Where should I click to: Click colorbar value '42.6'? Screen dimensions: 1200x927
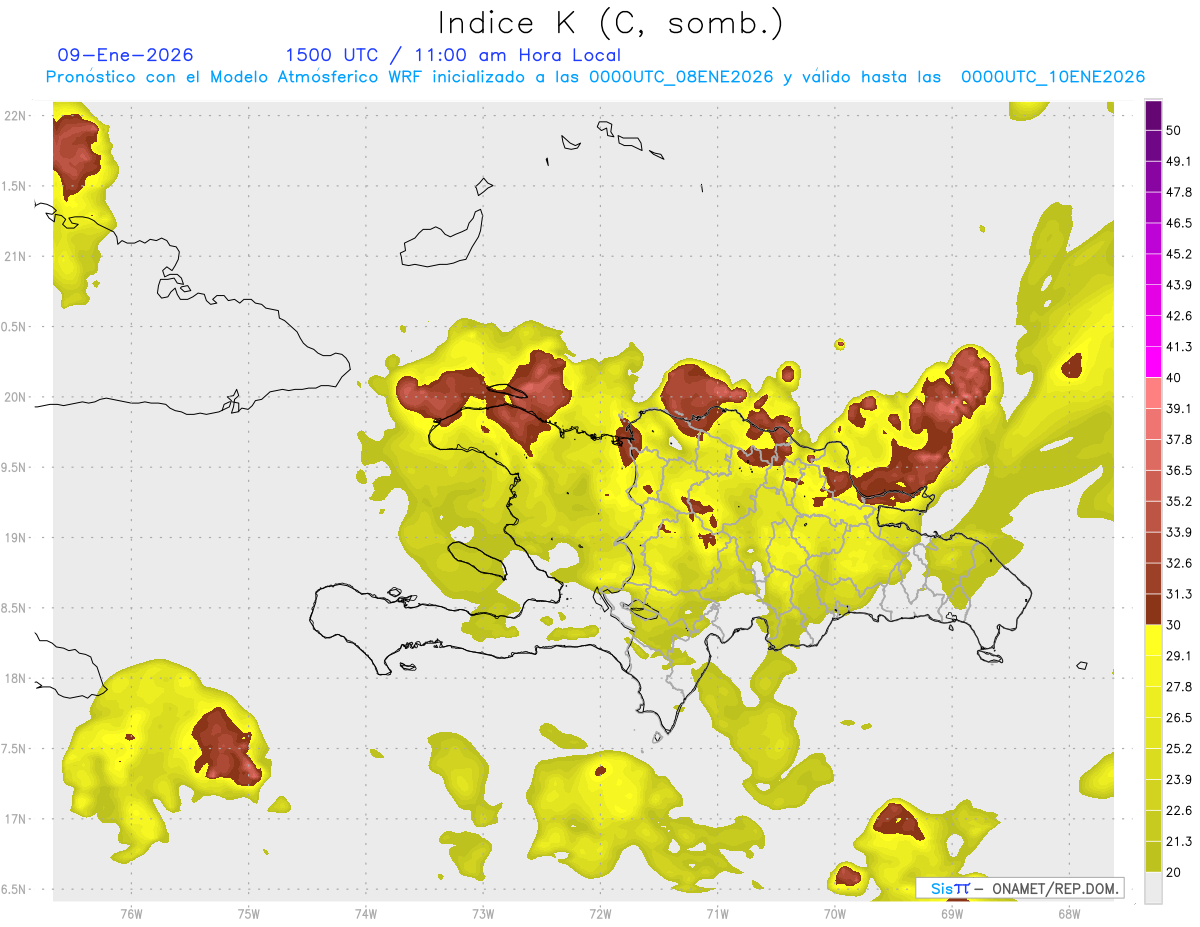(1179, 316)
